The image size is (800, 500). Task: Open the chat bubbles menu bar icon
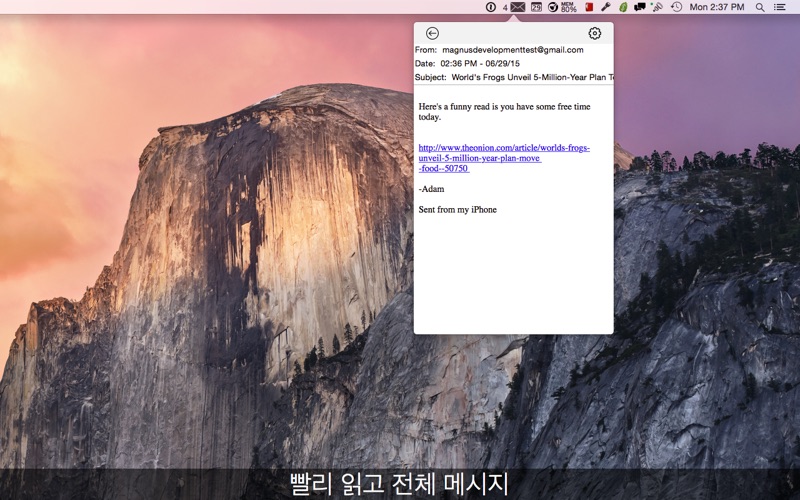coord(639,7)
